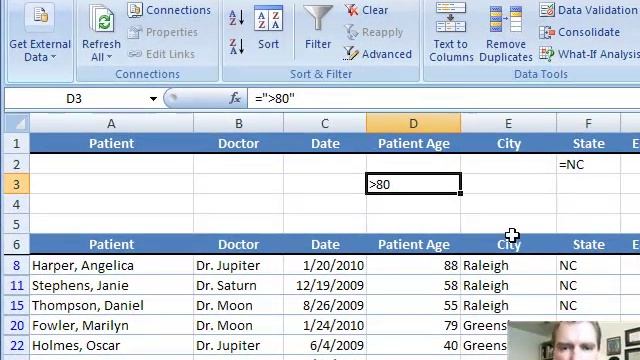Viewport: 640px width, 360px height.
Task: Click Text to Columns
Action: (x=451, y=33)
